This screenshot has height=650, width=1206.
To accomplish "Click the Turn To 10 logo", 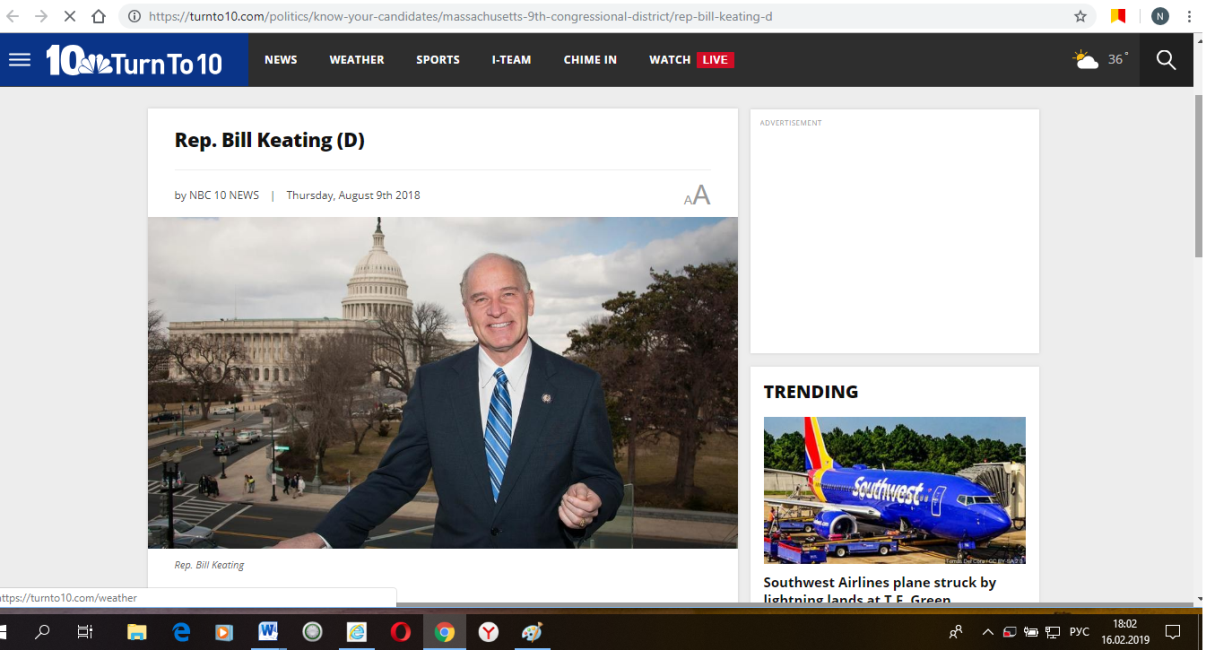I will [x=134, y=61].
